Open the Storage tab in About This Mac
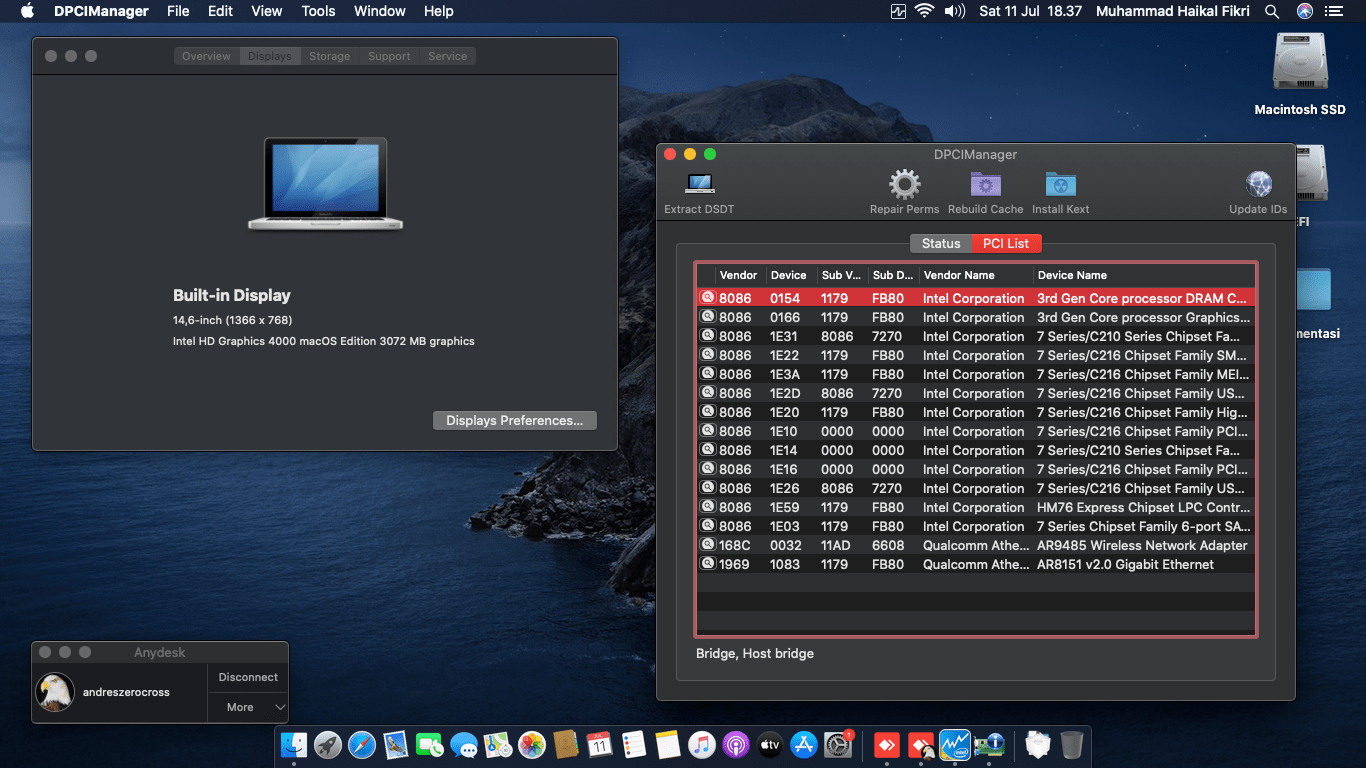 tap(329, 56)
